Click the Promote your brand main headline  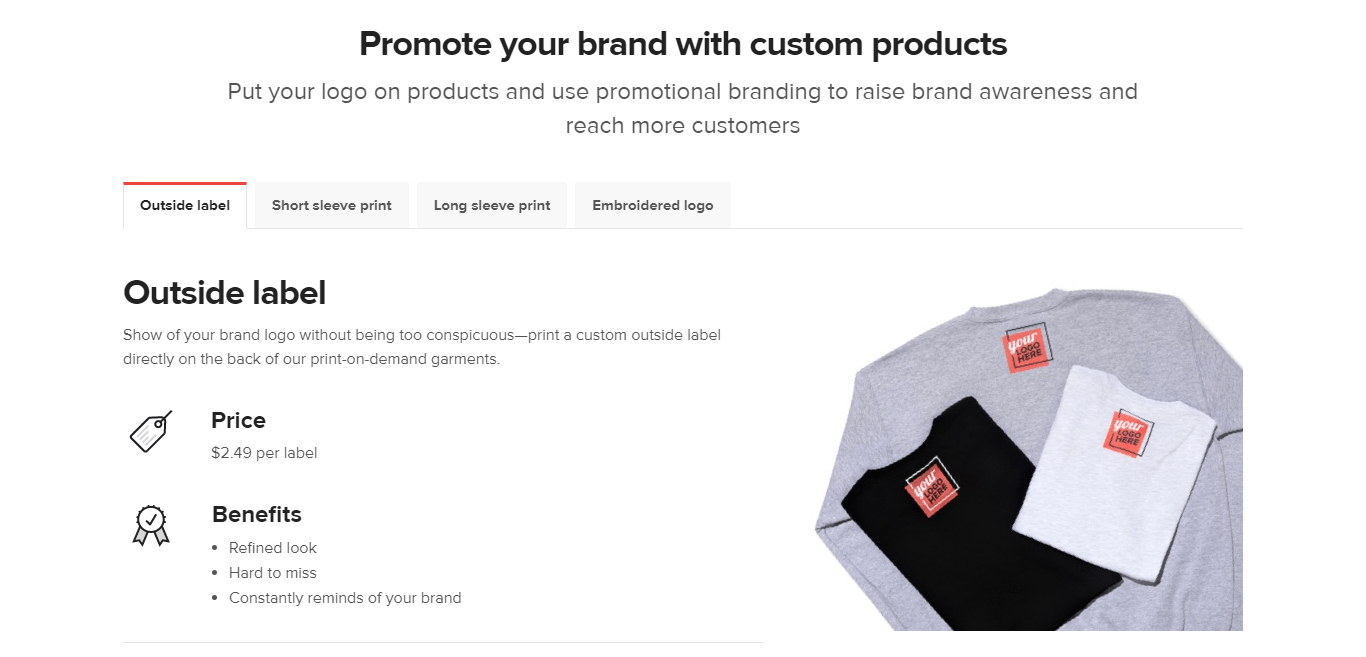[x=683, y=43]
